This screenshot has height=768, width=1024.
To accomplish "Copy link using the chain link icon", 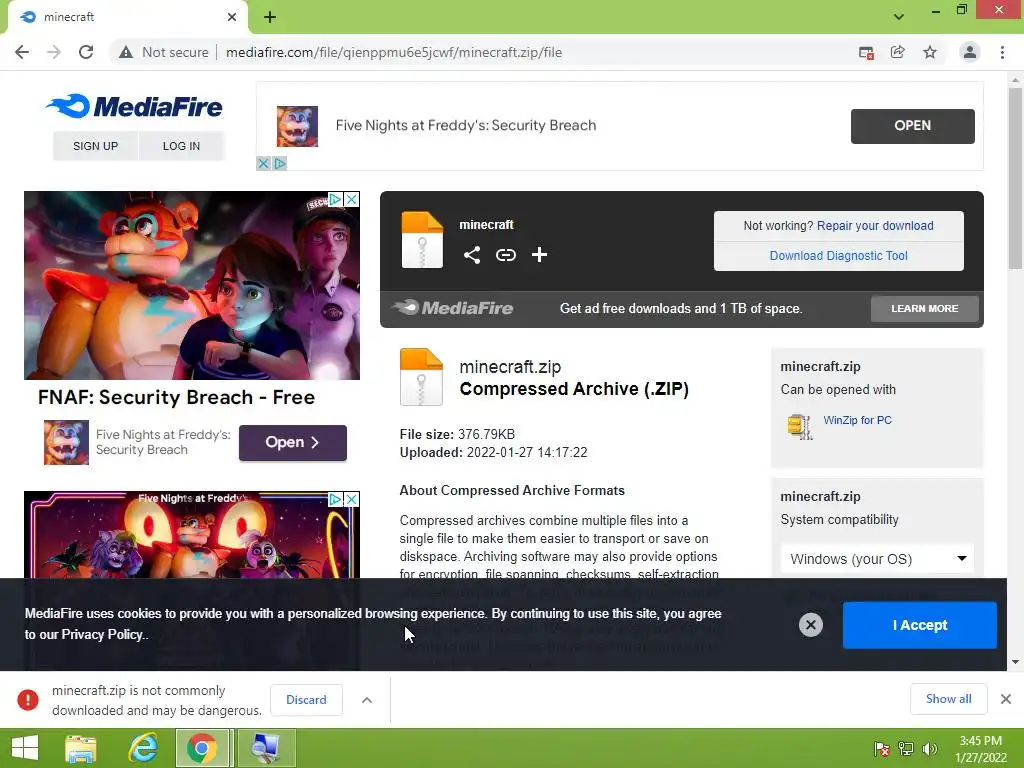I will pos(505,255).
